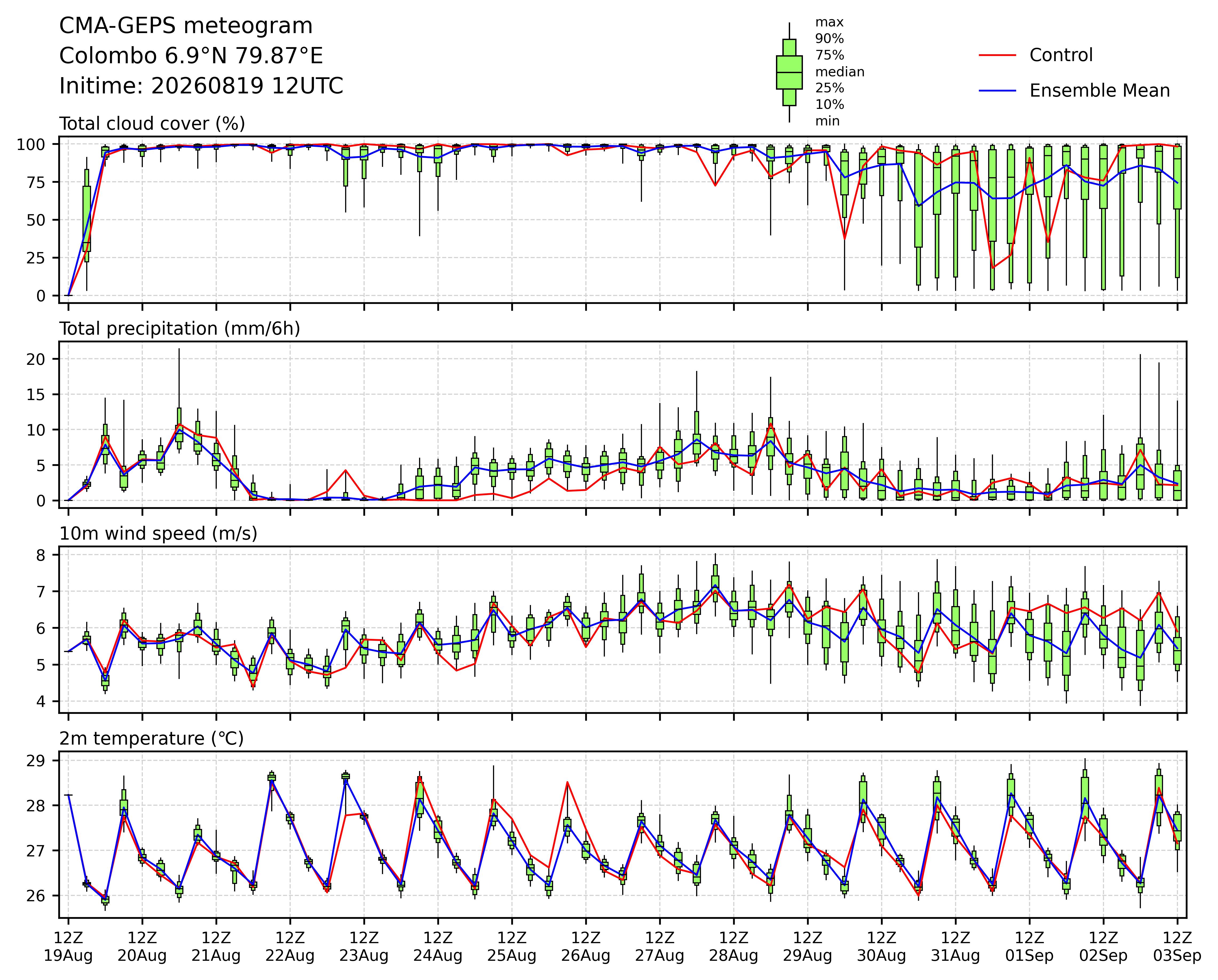Click the Initime: 20260819 12UTC text
1218x980 pixels.
coord(201,86)
